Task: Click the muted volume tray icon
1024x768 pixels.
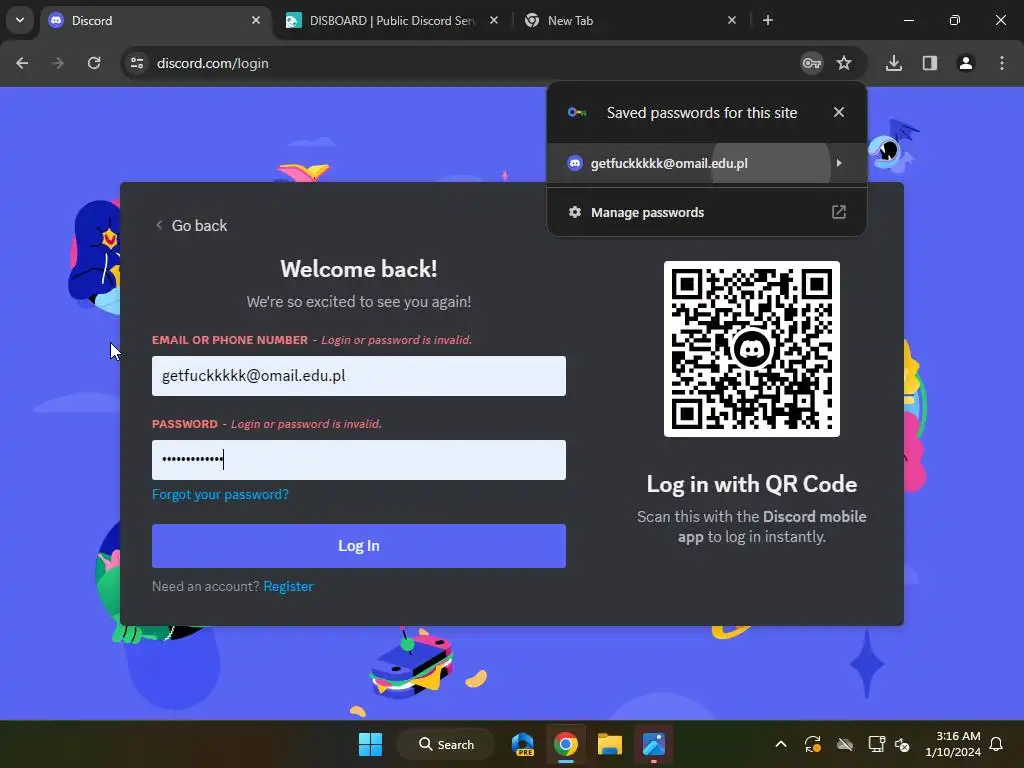Action: click(x=902, y=744)
